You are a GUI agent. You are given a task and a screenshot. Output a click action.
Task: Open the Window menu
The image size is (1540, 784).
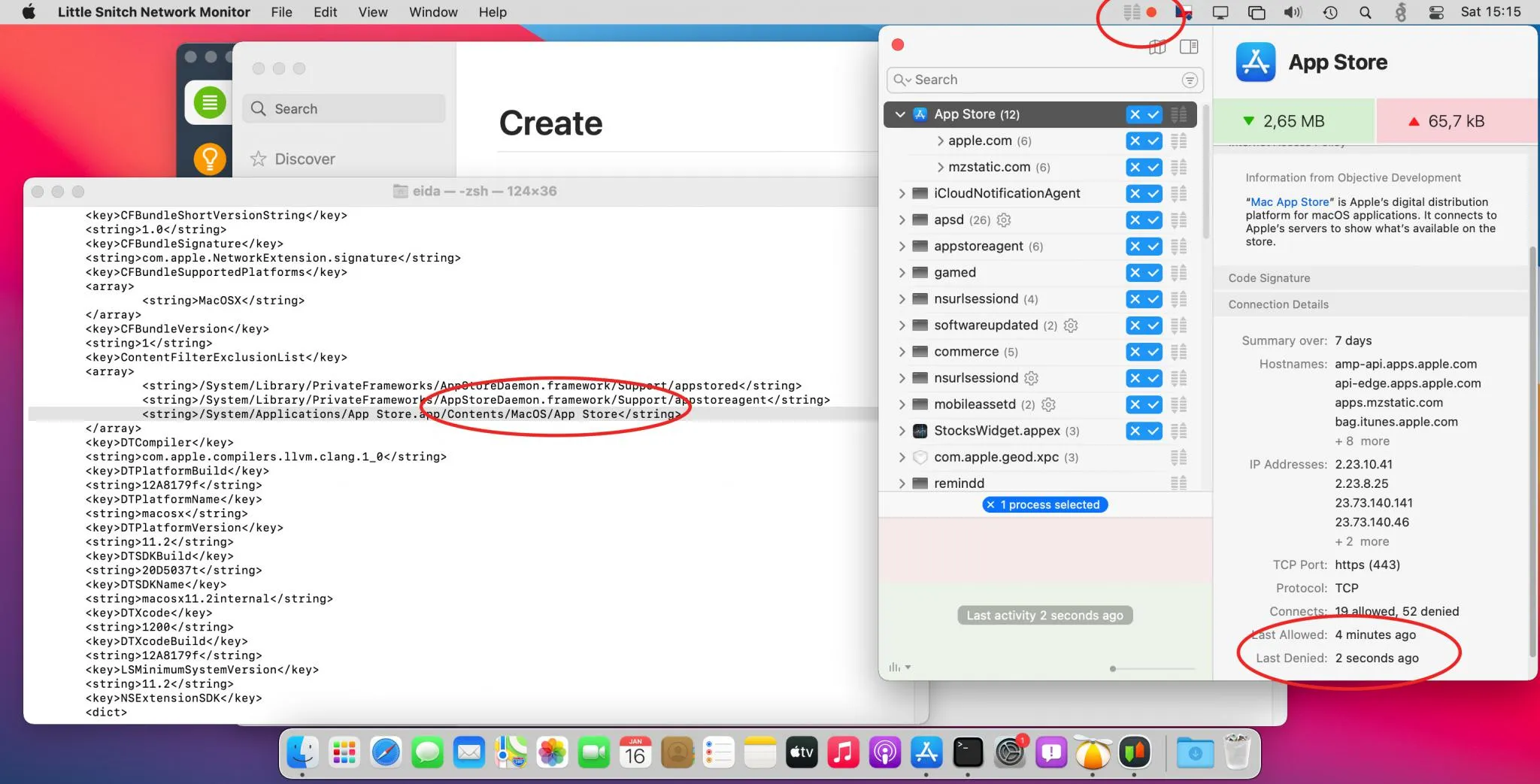pyautogui.click(x=433, y=12)
